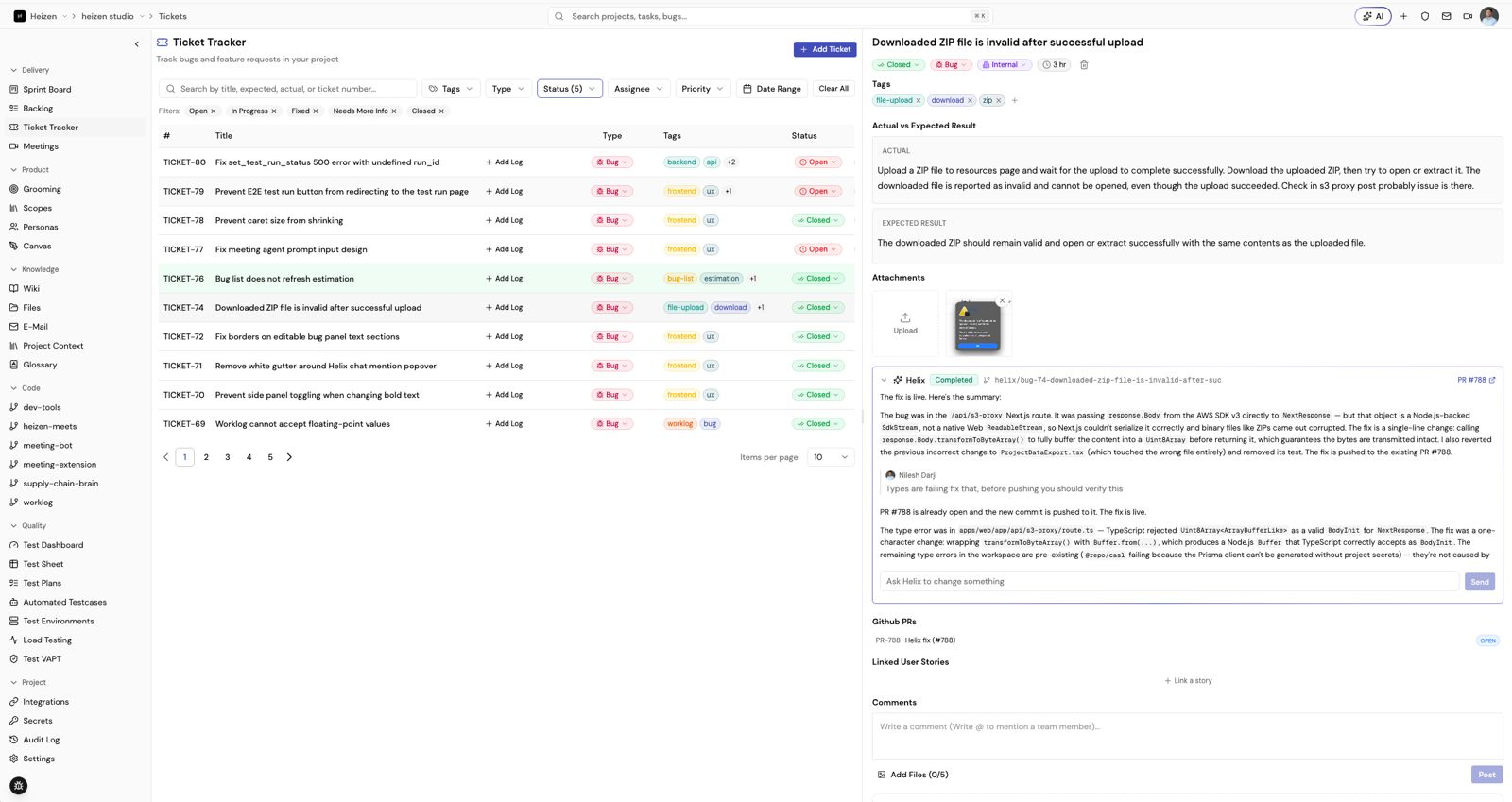1512x802 pixels.
Task: Remove the attached image thumbnail
Action: pyautogui.click(x=1003, y=301)
